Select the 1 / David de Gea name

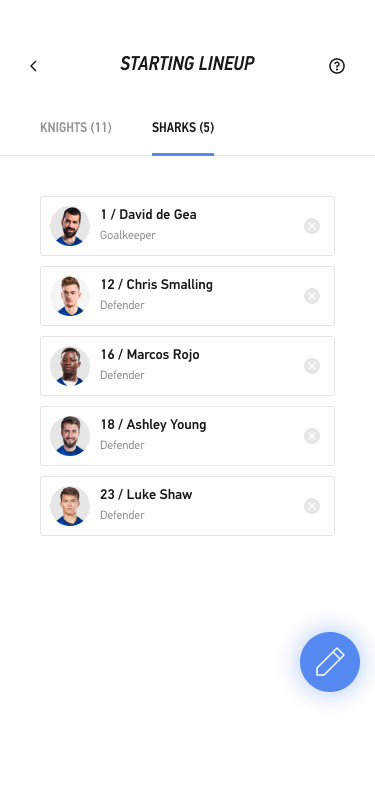click(x=148, y=214)
